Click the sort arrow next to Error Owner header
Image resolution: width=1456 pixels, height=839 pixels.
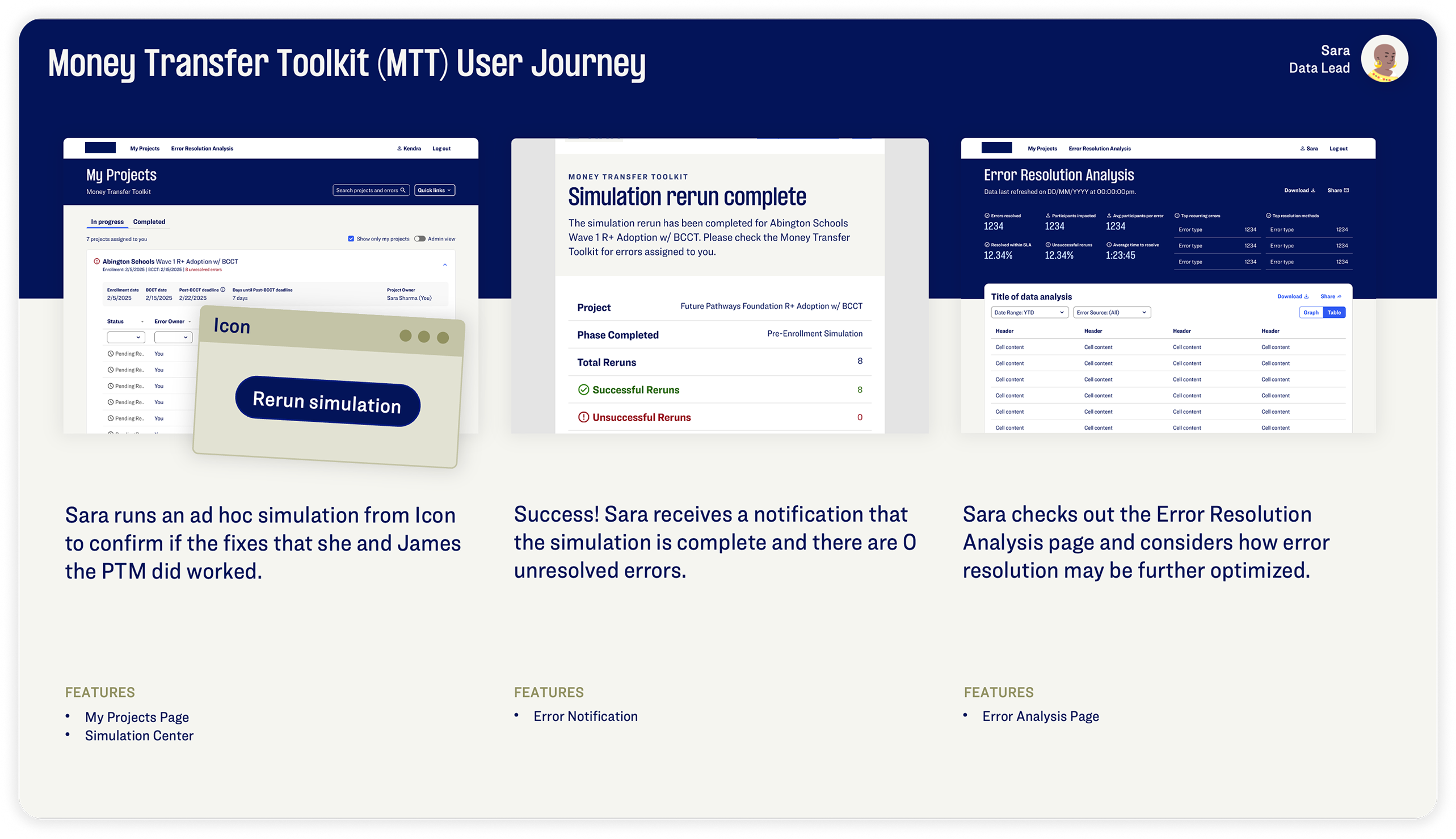(x=190, y=321)
